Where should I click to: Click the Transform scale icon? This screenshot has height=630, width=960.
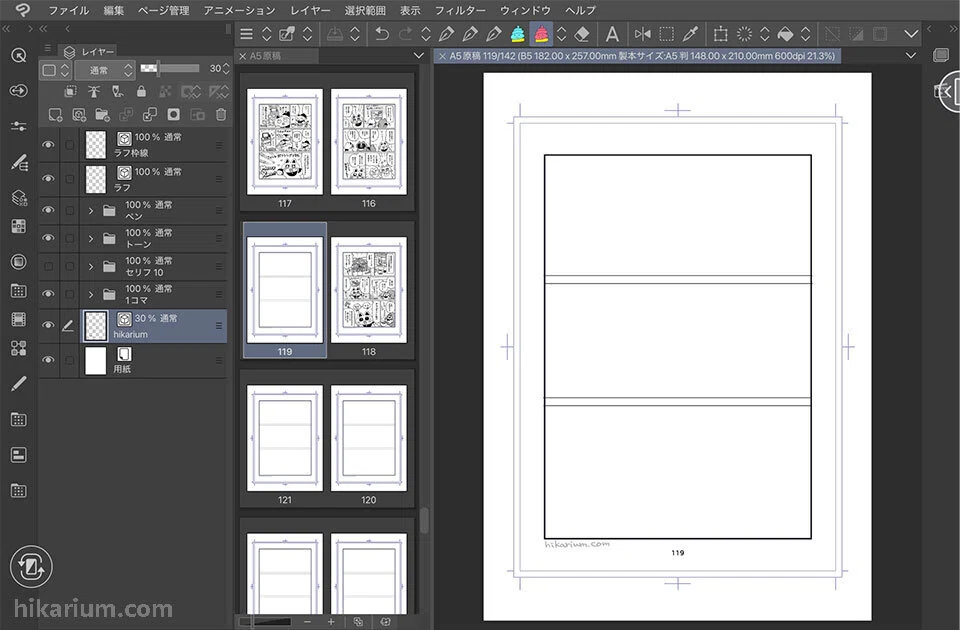coord(721,34)
